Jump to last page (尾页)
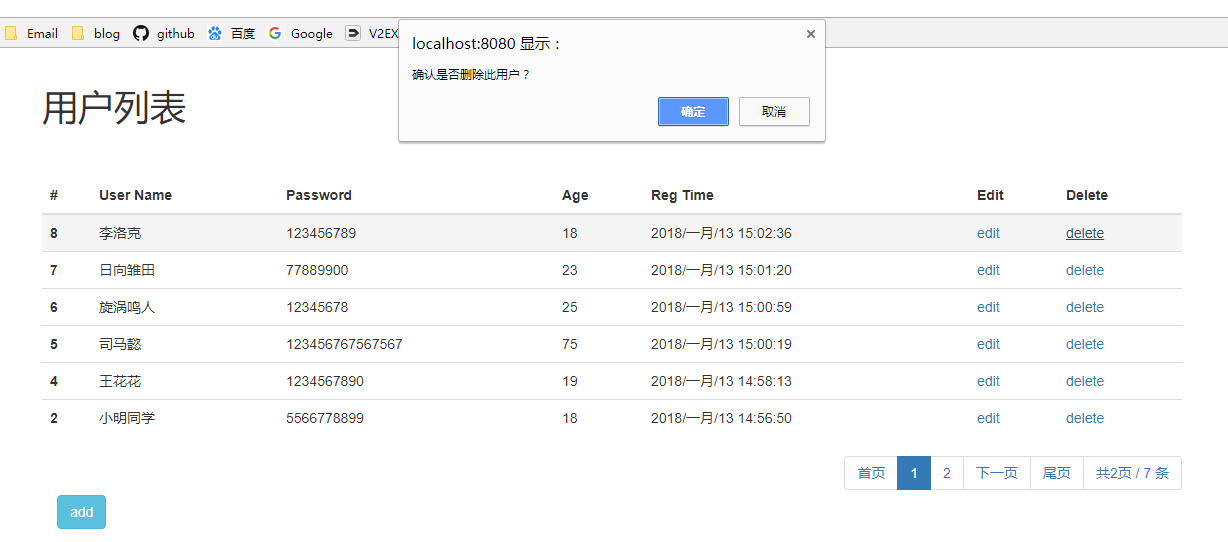Image resolution: width=1228 pixels, height=542 pixels. coord(1057,473)
